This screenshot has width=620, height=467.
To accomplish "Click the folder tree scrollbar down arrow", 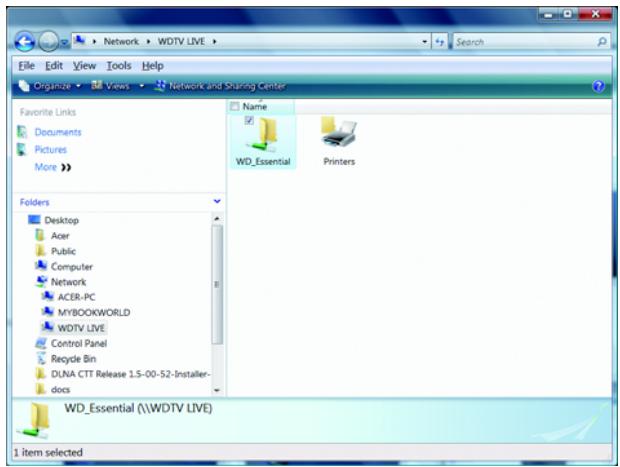I will click(x=217, y=390).
